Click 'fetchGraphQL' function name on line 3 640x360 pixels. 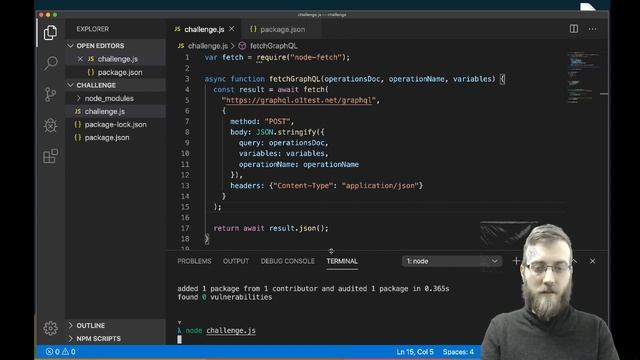[x=295, y=79]
